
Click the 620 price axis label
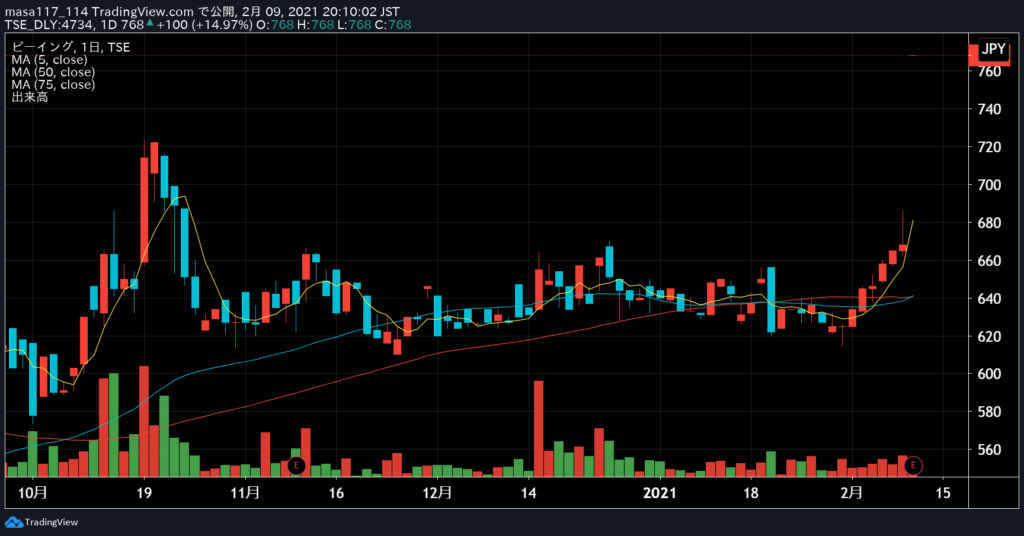pyautogui.click(x=989, y=336)
